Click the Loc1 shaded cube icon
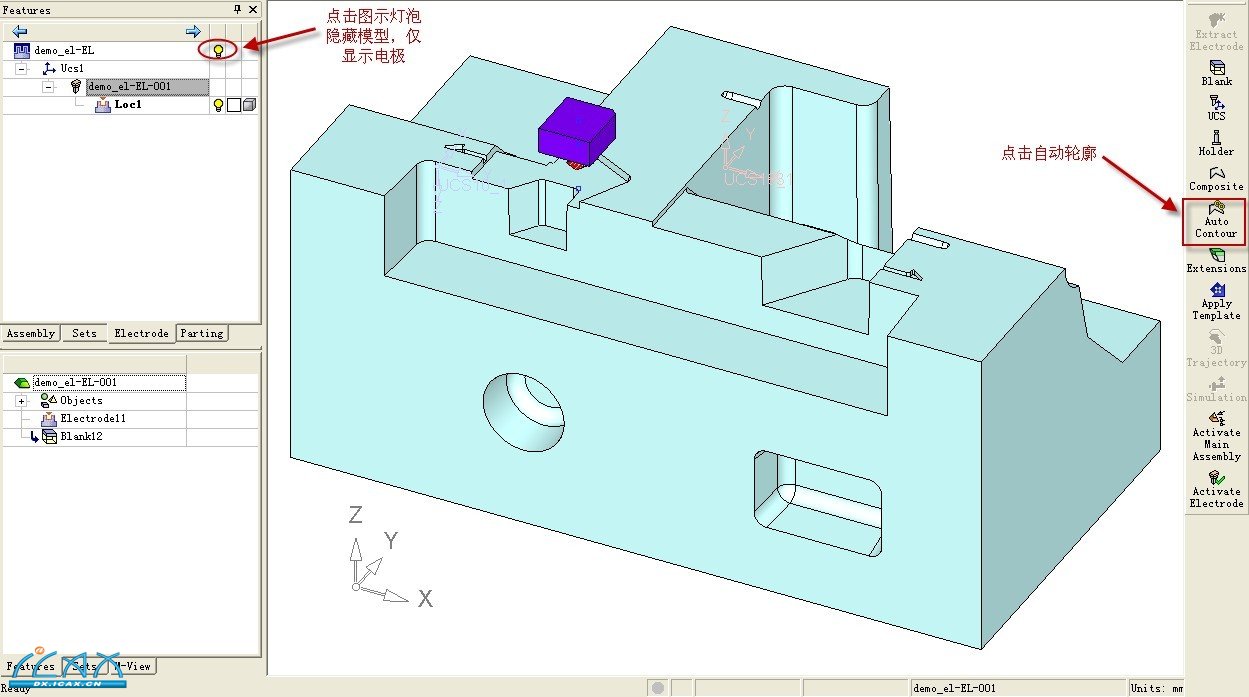Screen dimensions: 1249x697 [249, 105]
